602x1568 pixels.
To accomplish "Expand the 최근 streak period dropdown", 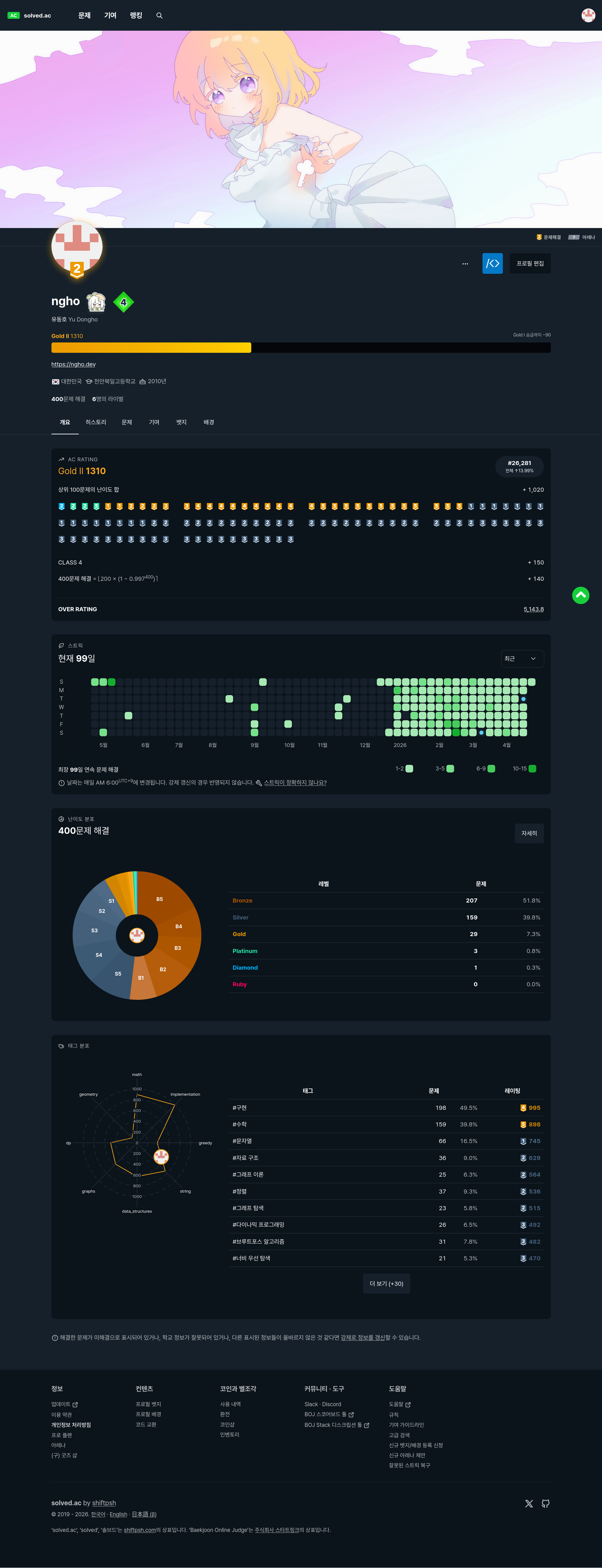I will (522, 659).
